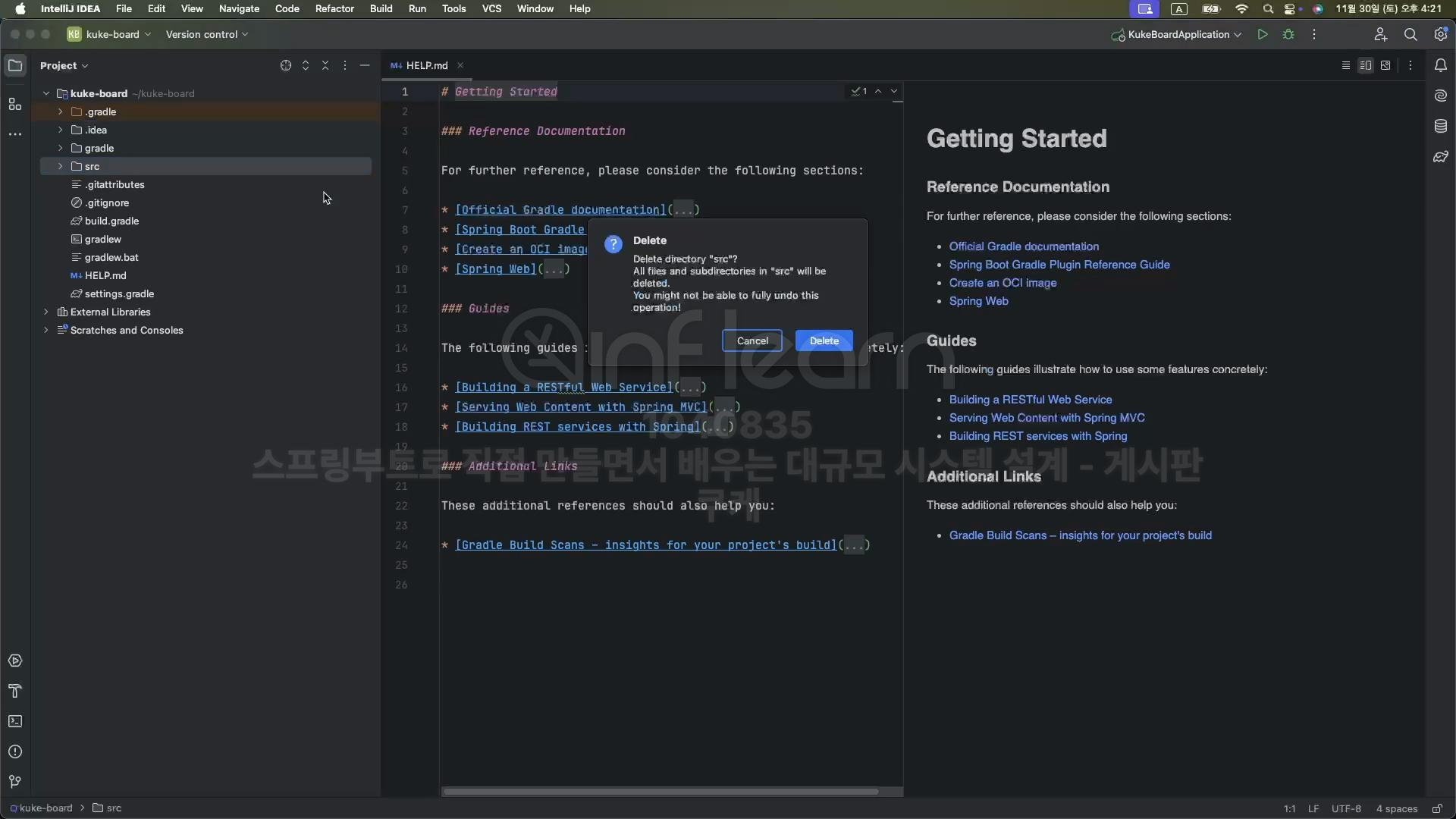Change UTF-8 file encoding in status bar
The image size is (1456, 819).
pyautogui.click(x=1346, y=808)
